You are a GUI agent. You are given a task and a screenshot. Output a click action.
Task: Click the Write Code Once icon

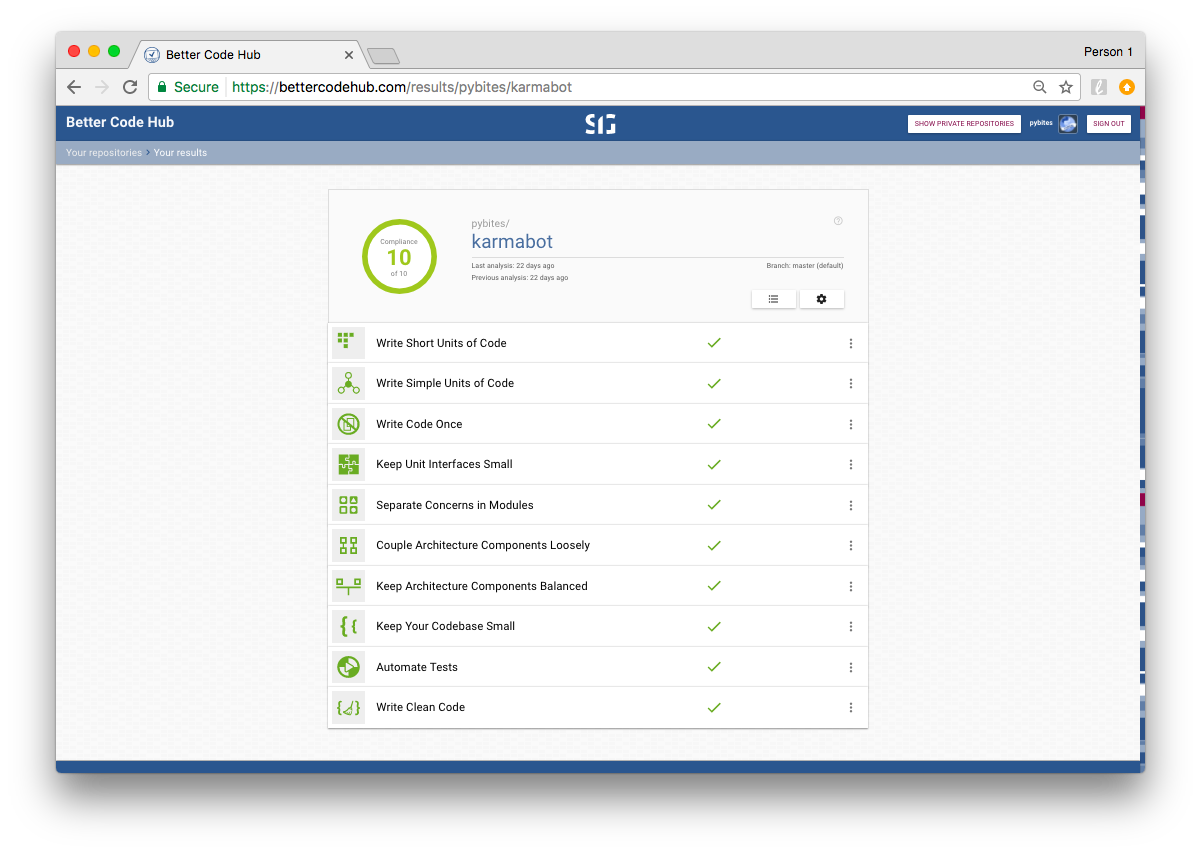pyautogui.click(x=347, y=424)
